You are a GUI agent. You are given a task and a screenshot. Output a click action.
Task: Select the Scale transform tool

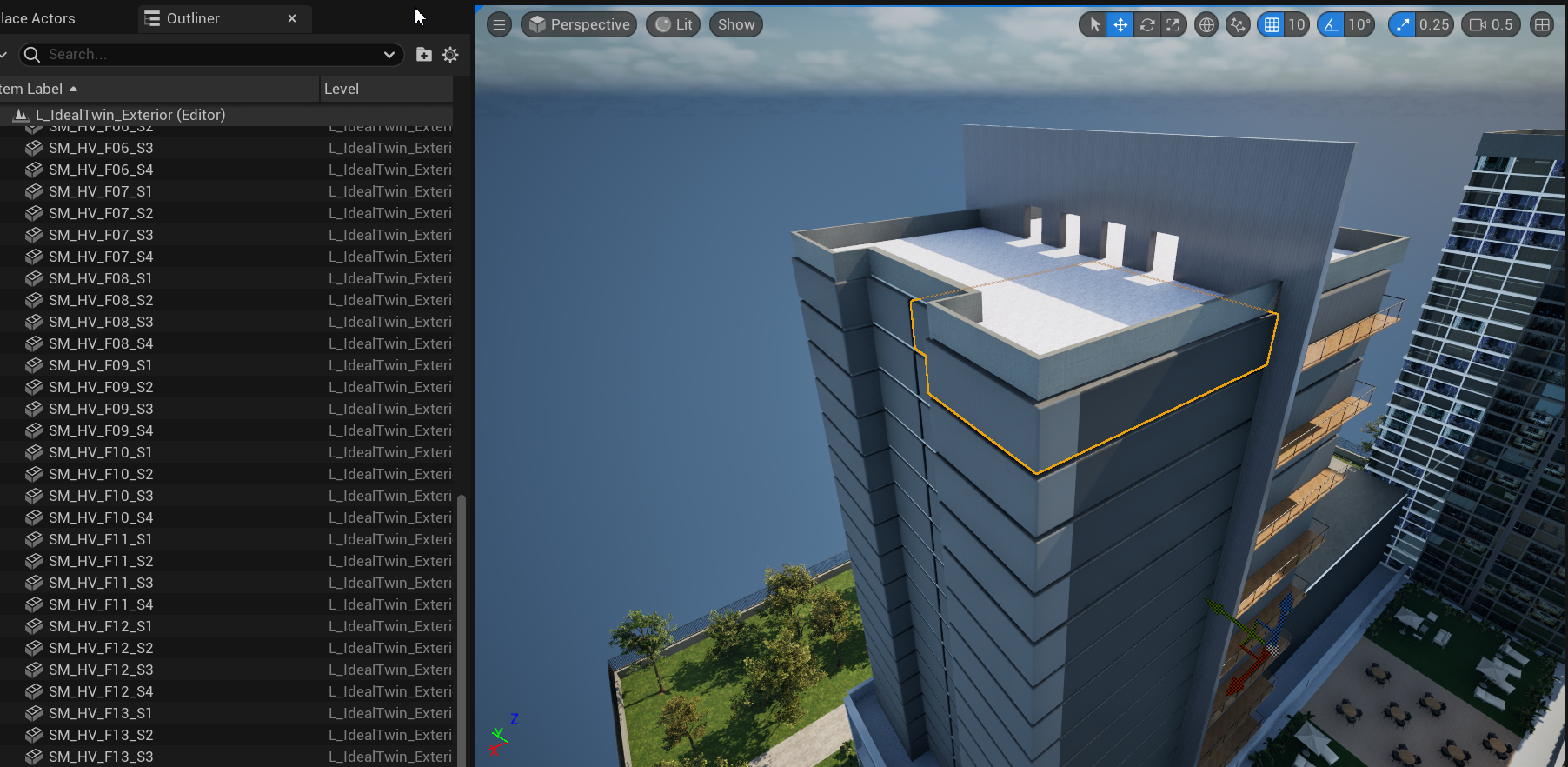pos(1173,24)
